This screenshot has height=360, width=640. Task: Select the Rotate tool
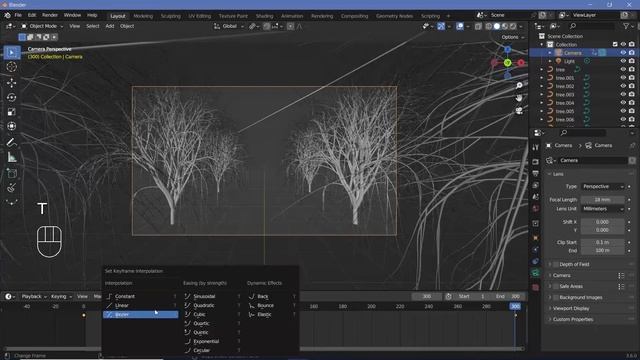(11, 97)
